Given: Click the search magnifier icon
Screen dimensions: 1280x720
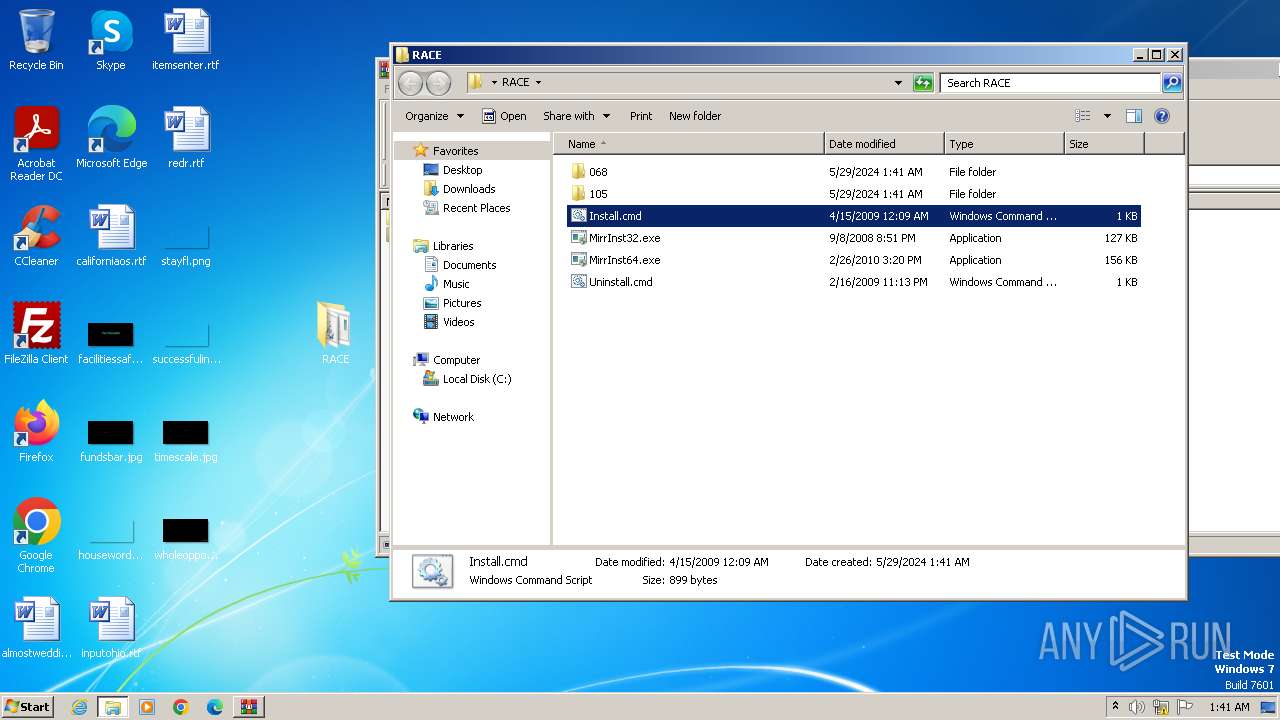Looking at the screenshot, I should [1172, 83].
